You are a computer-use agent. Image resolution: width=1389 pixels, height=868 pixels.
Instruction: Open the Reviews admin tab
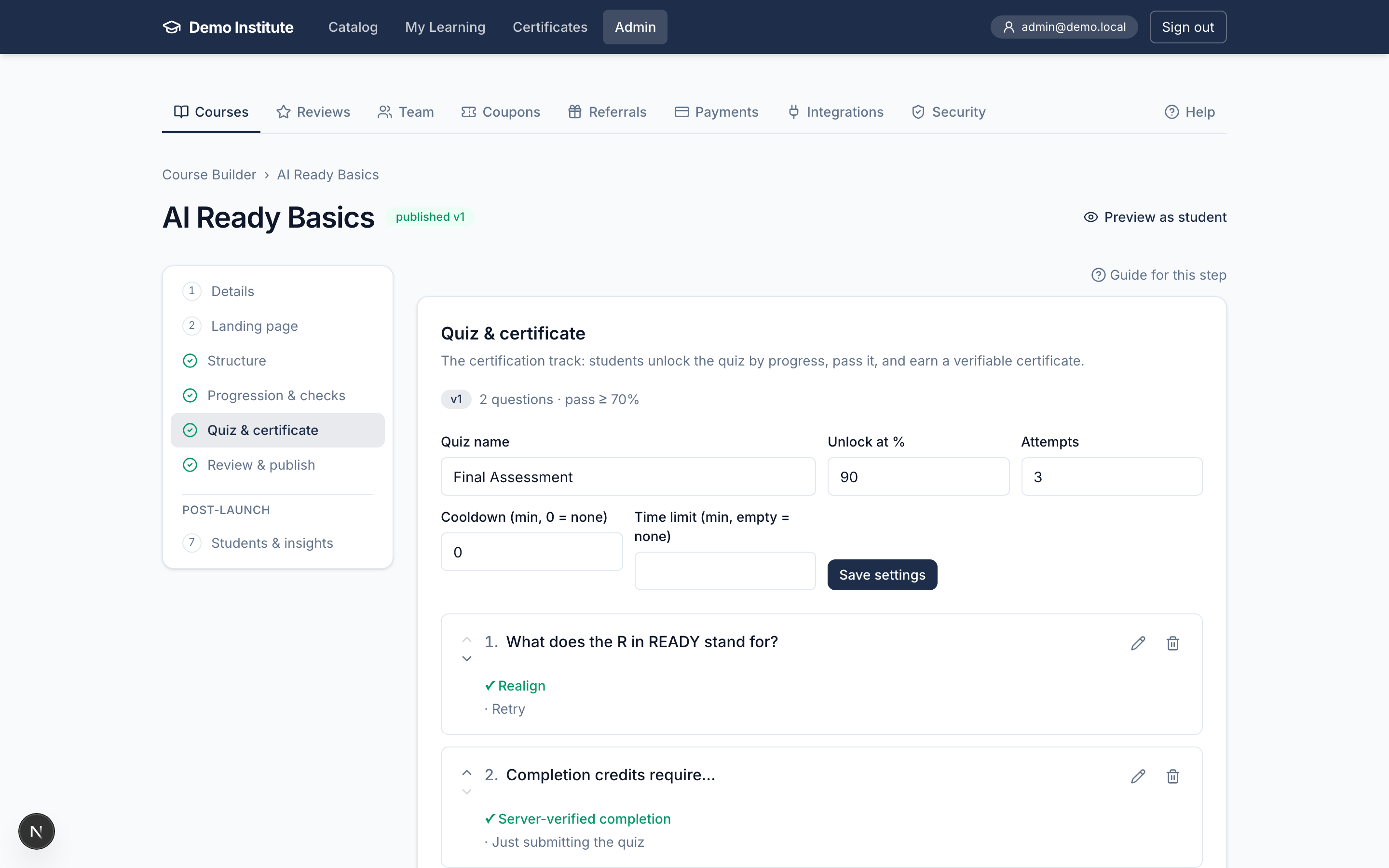click(313, 112)
